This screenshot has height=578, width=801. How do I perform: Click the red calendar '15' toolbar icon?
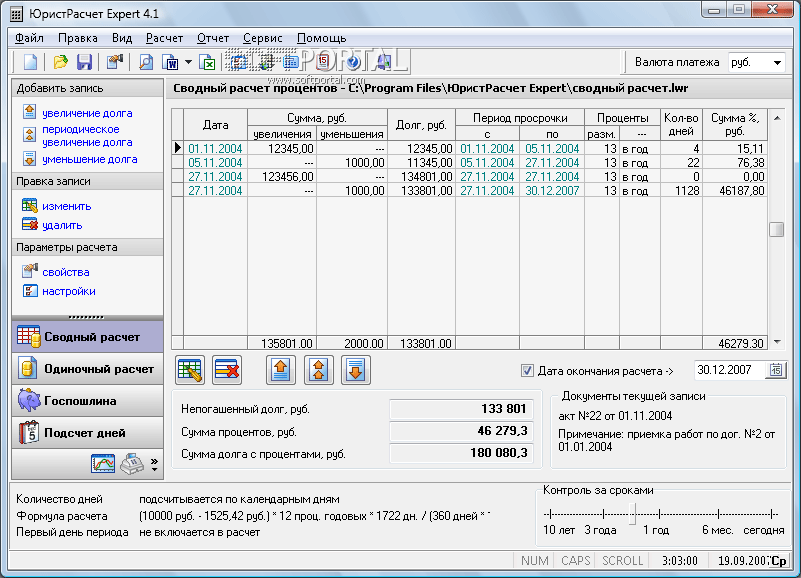pos(323,62)
